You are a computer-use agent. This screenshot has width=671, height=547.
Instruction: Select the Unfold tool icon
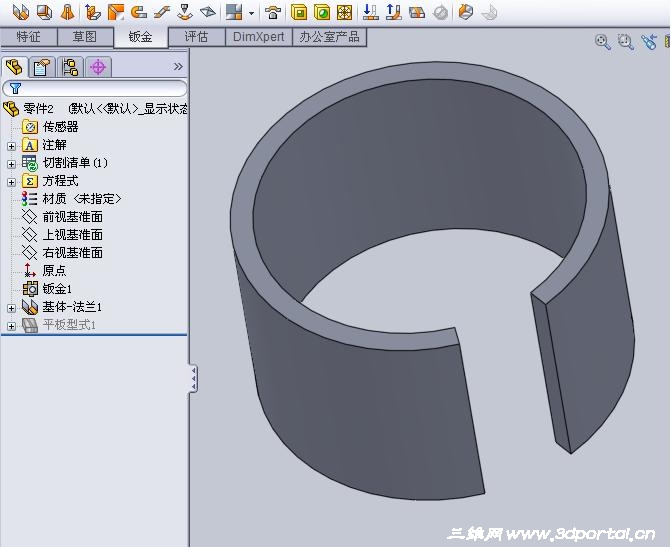pos(371,12)
